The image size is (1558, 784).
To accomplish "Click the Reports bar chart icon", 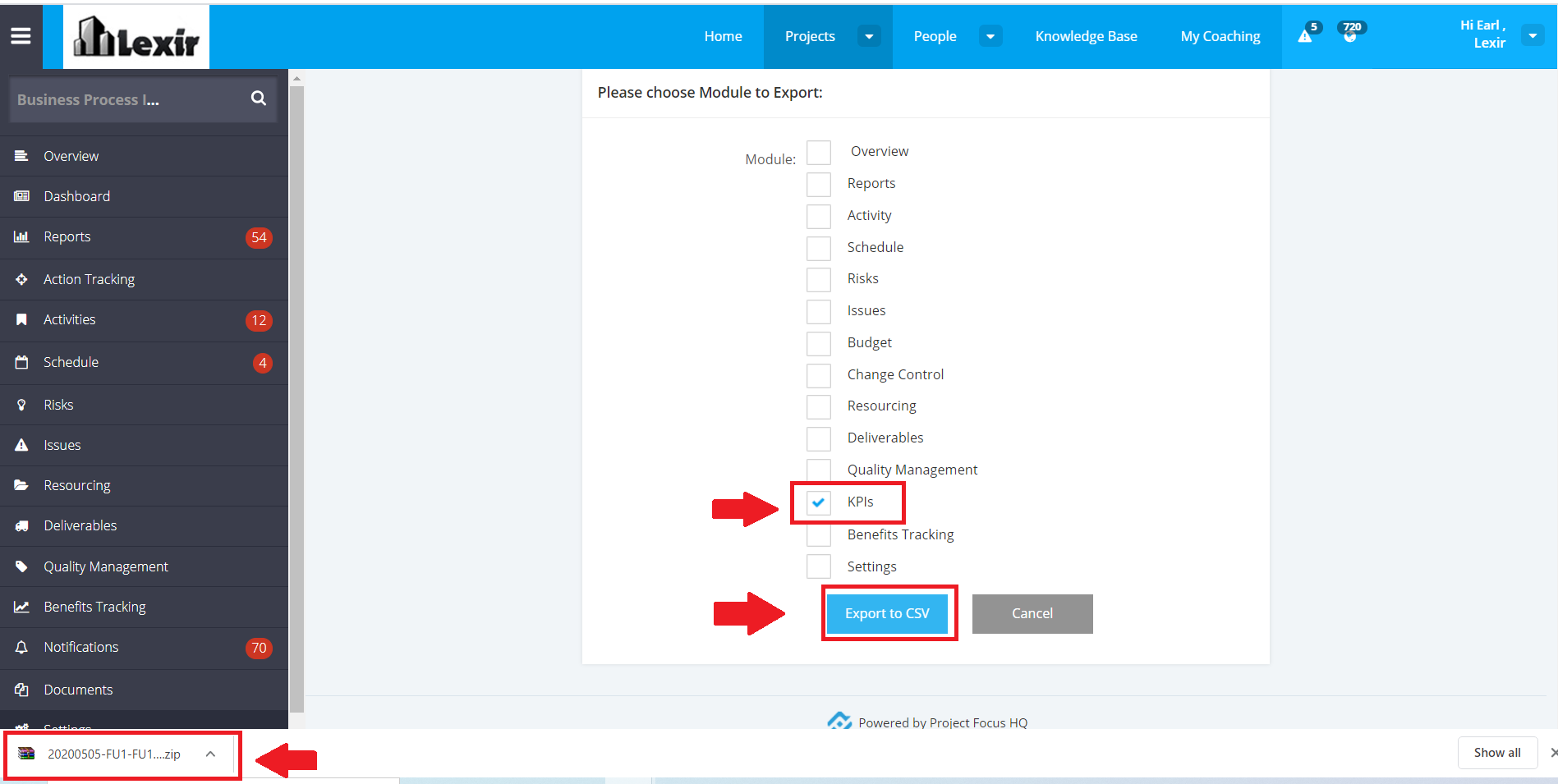I will click(21, 236).
